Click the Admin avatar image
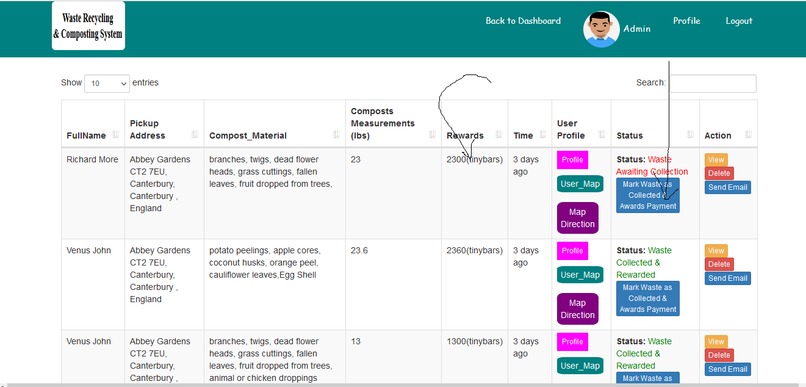 [x=601, y=29]
